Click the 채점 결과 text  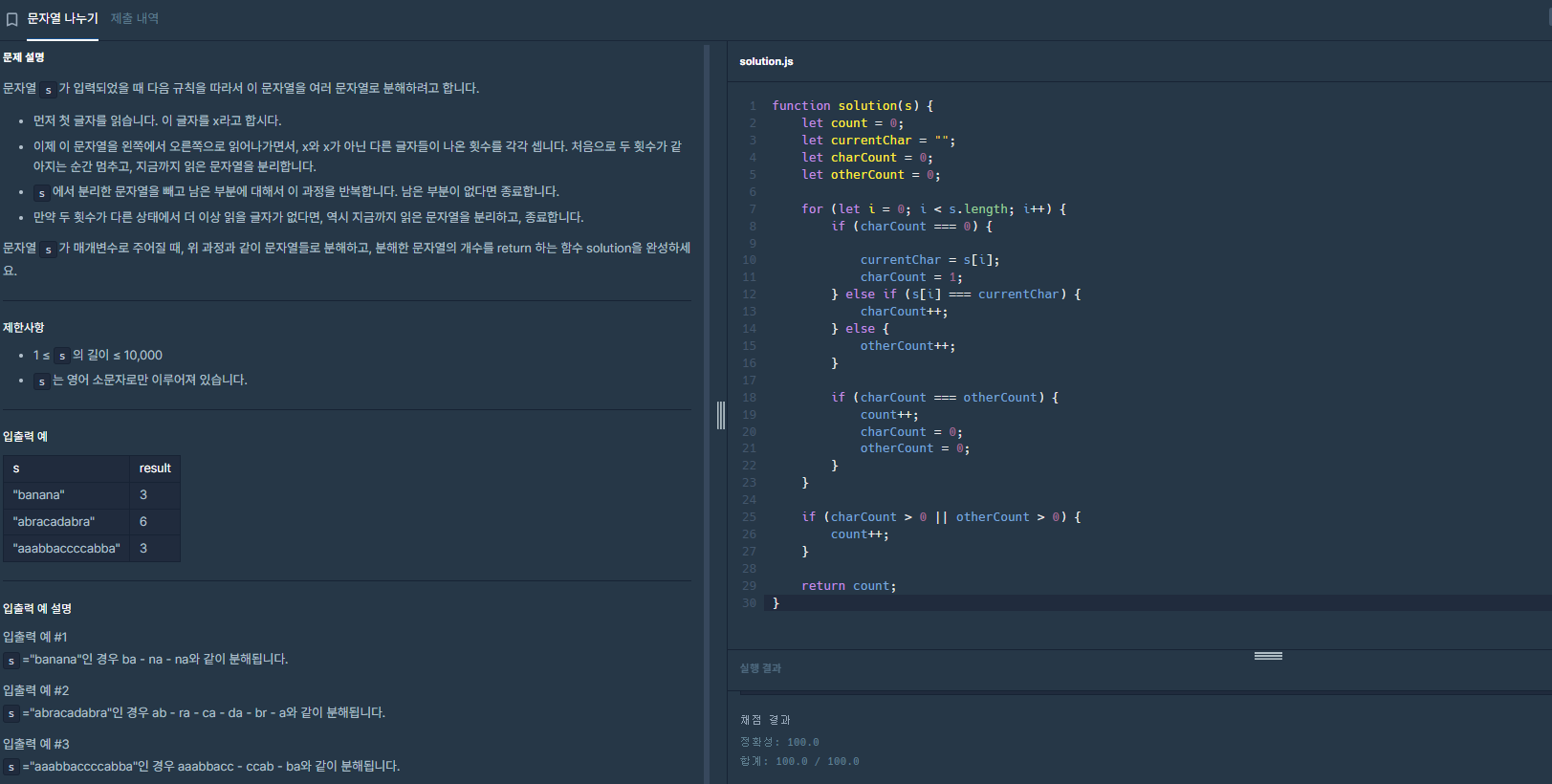[765, 720]
